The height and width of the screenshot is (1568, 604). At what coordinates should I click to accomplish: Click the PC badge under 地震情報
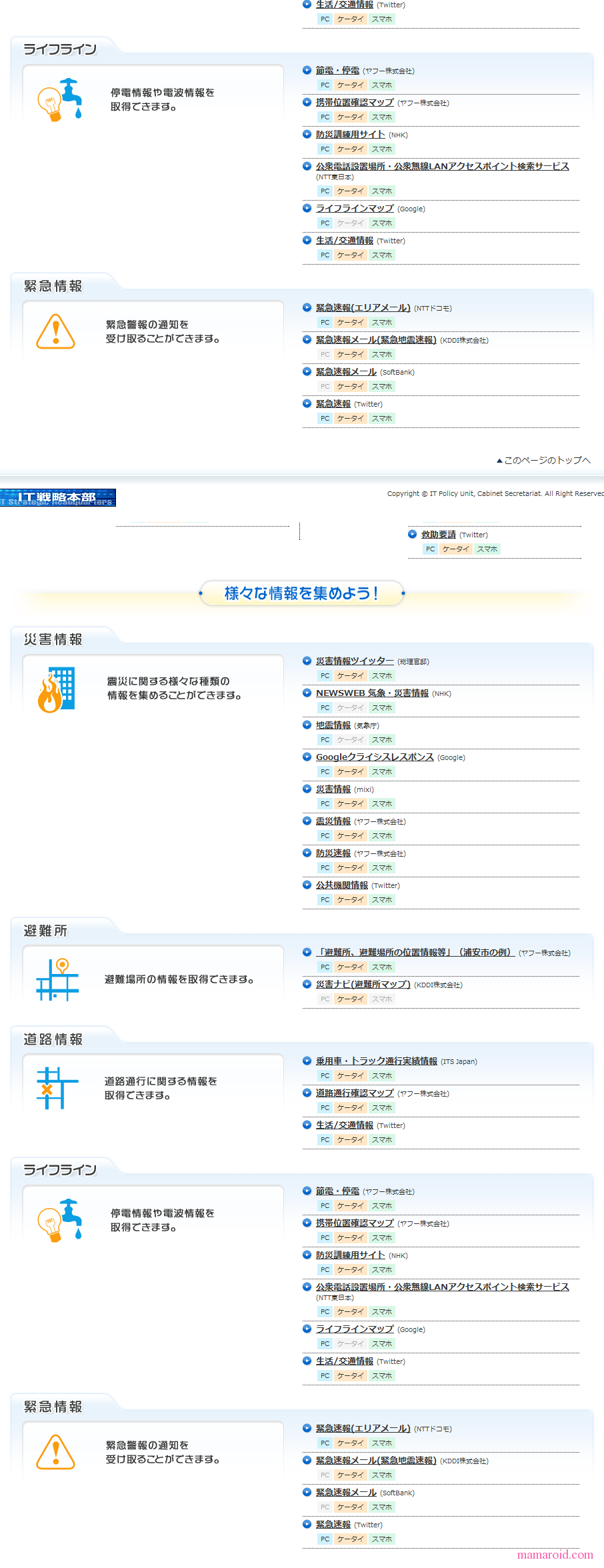coord(325,740)
